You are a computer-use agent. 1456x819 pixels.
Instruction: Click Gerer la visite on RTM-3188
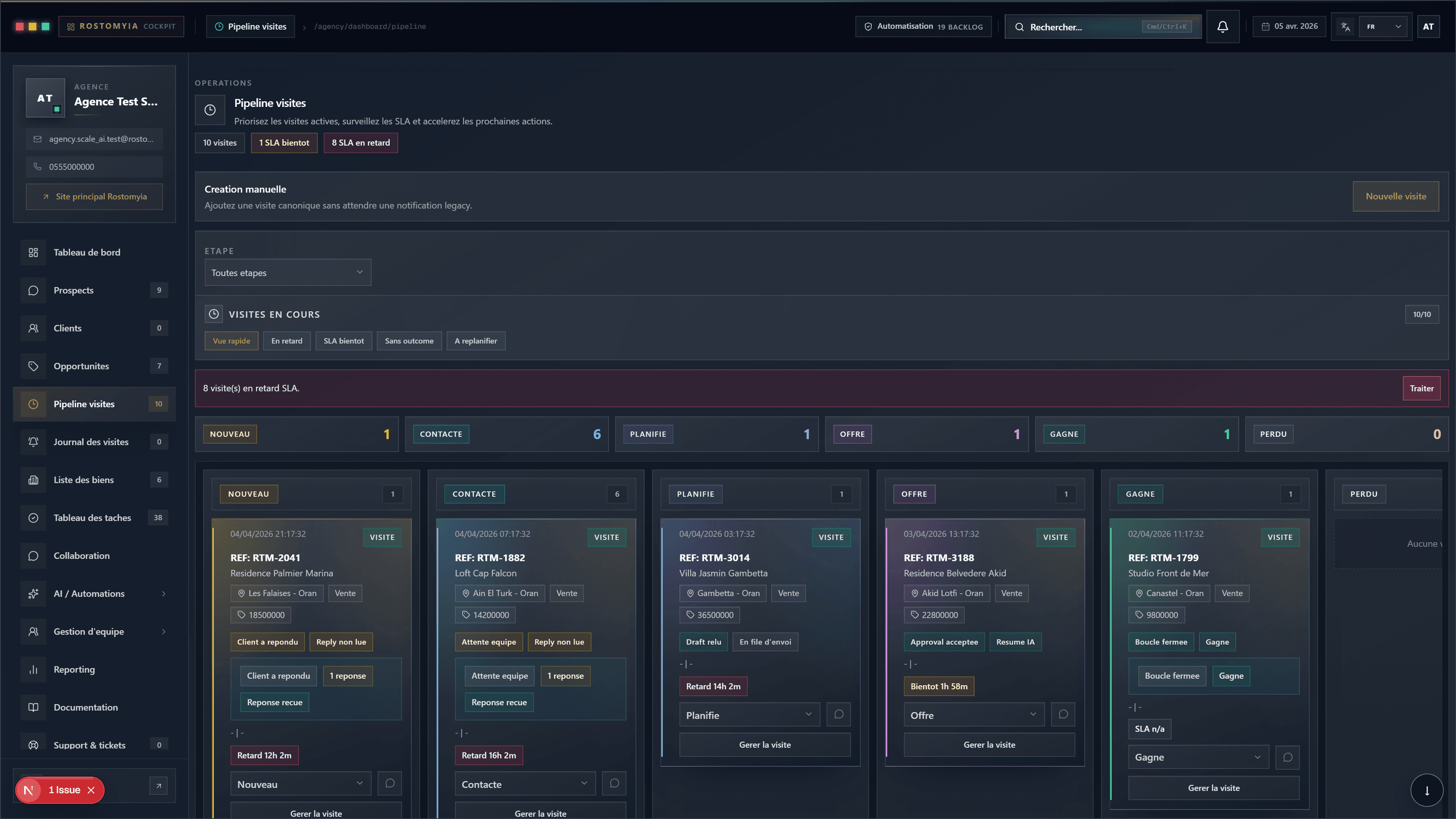coord(989,744)
